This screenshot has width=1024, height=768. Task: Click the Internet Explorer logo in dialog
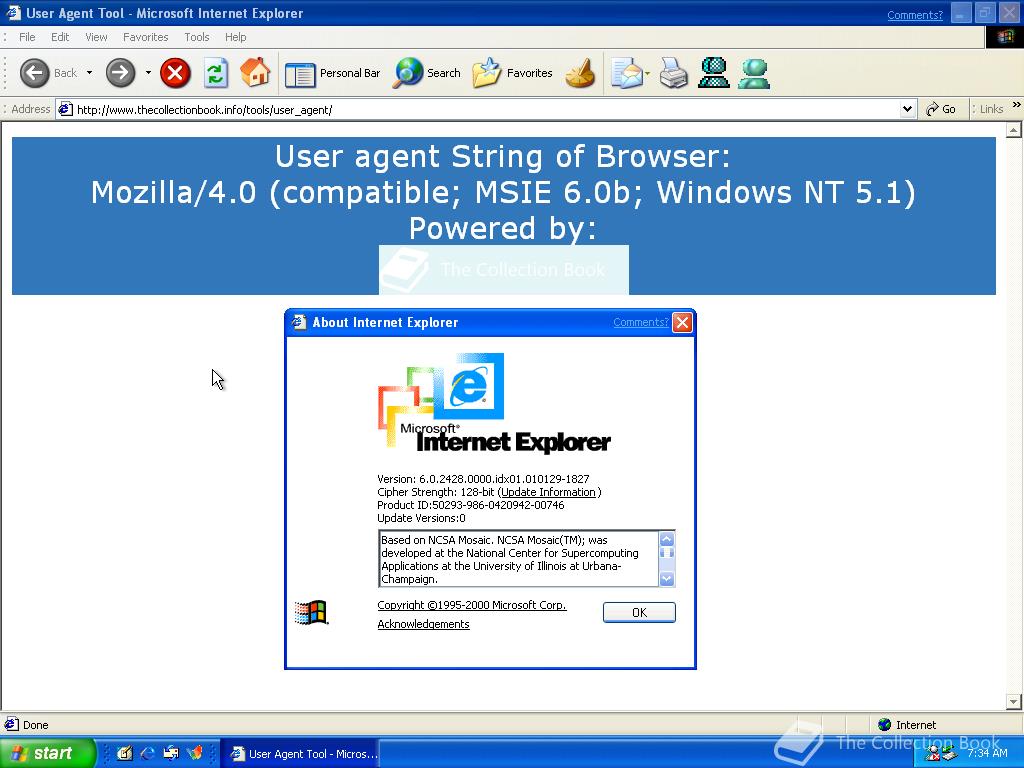[x=494, y=403]
